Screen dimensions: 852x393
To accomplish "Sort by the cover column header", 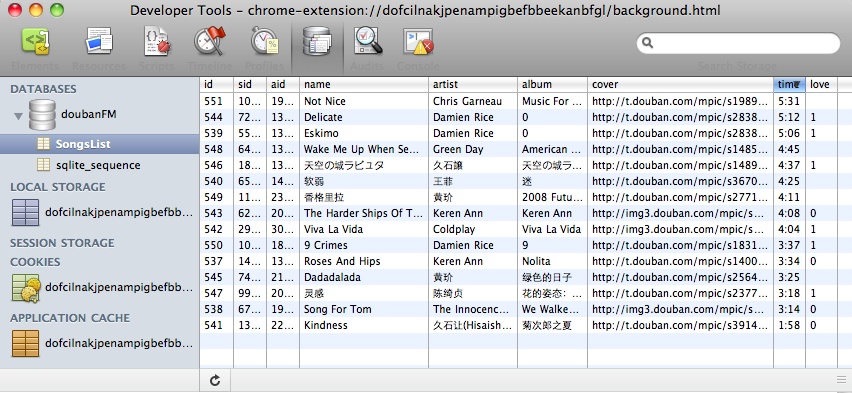I will pos(680,84).
